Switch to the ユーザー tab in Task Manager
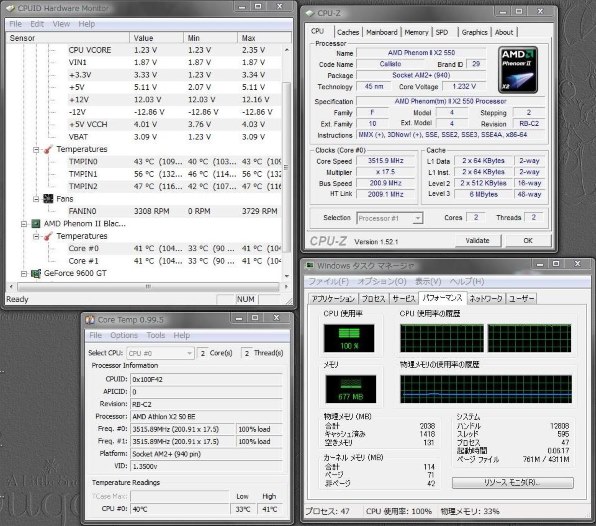 522,299
